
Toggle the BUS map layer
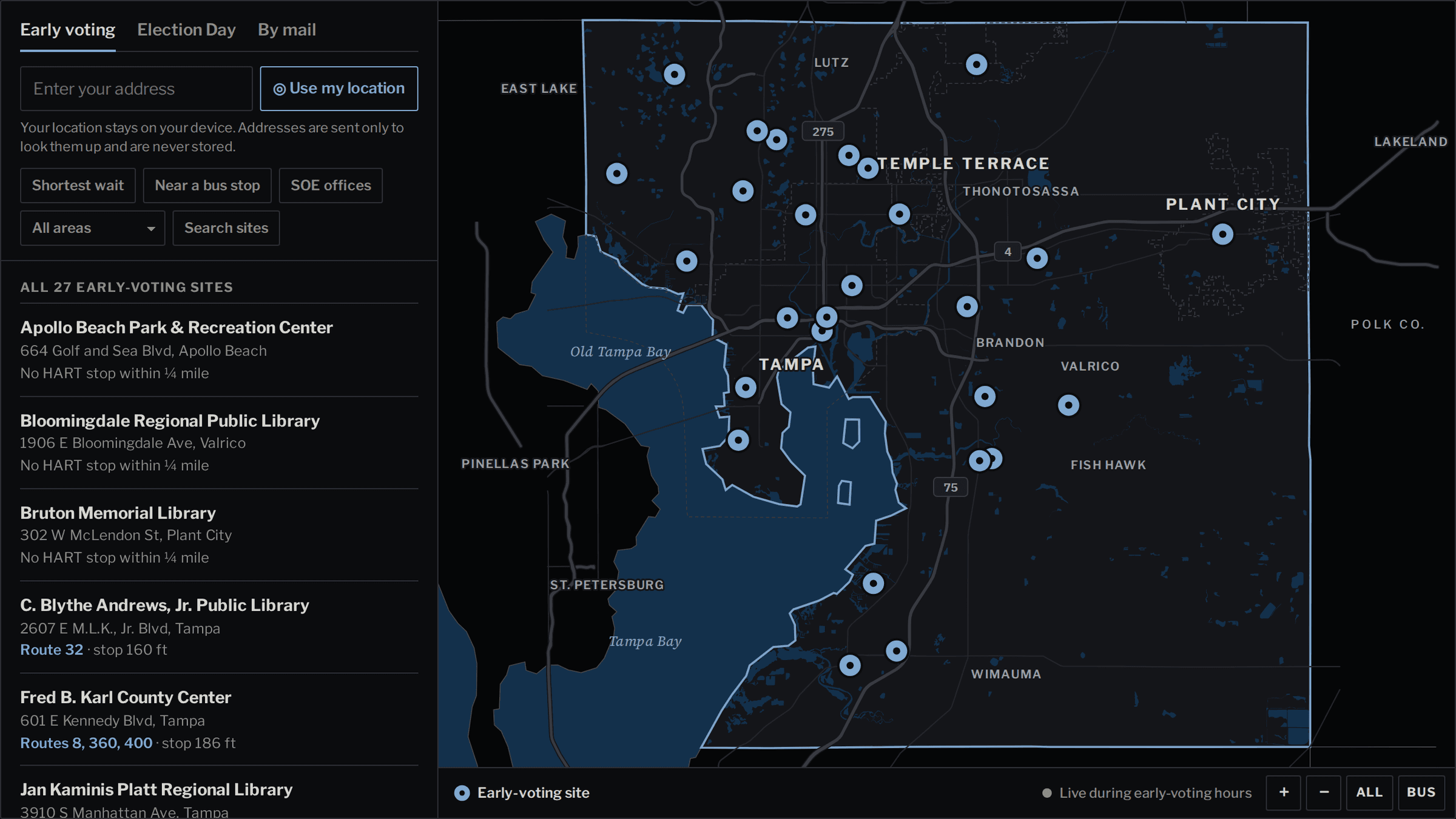click(x=1421, y=792)
